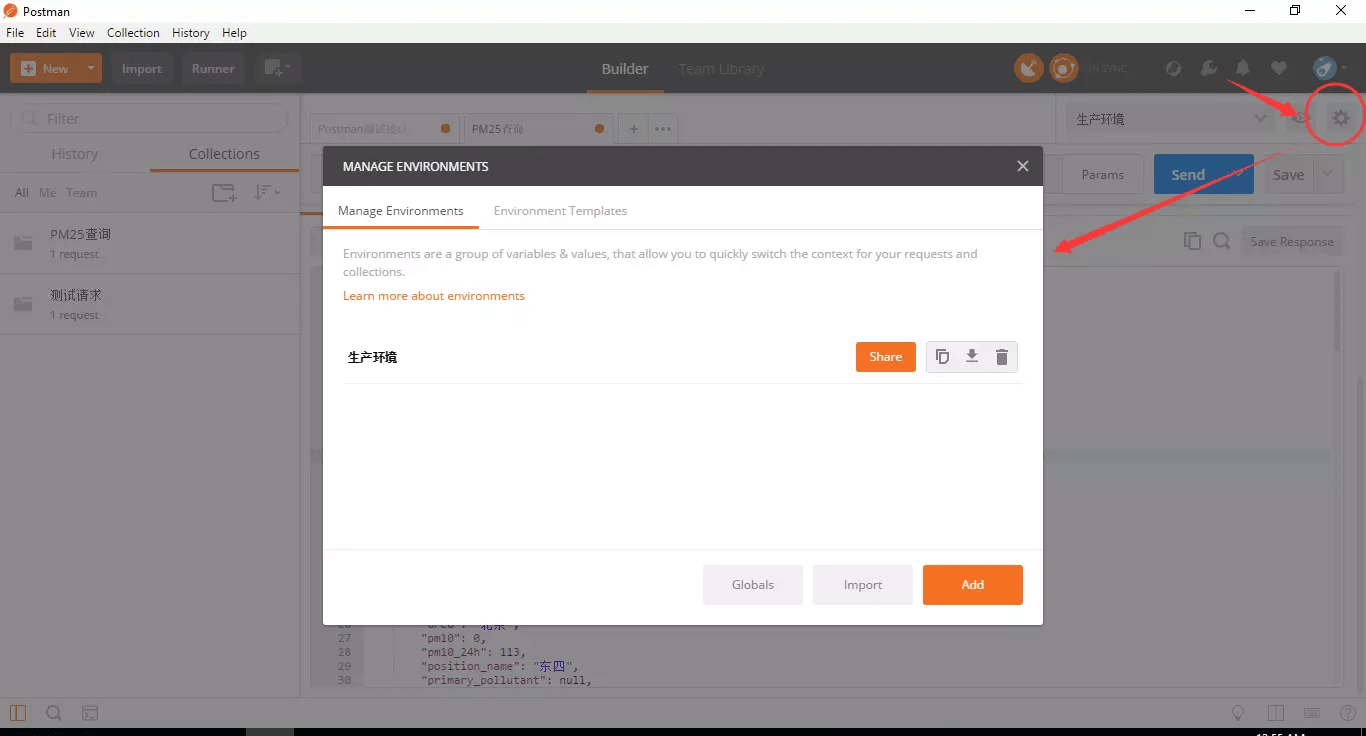The image size is (1366, 736).
Task: Download the 生产环境 environment
Action: (972, 357)
